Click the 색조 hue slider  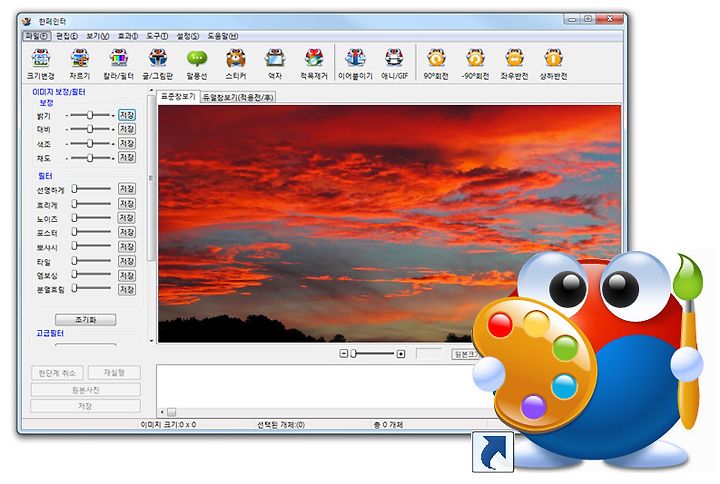90,143
